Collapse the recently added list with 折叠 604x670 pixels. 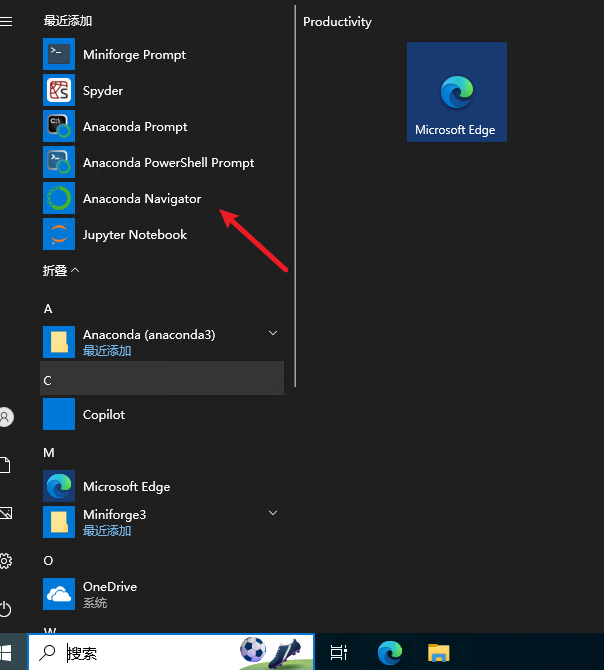tap(61, 270)
